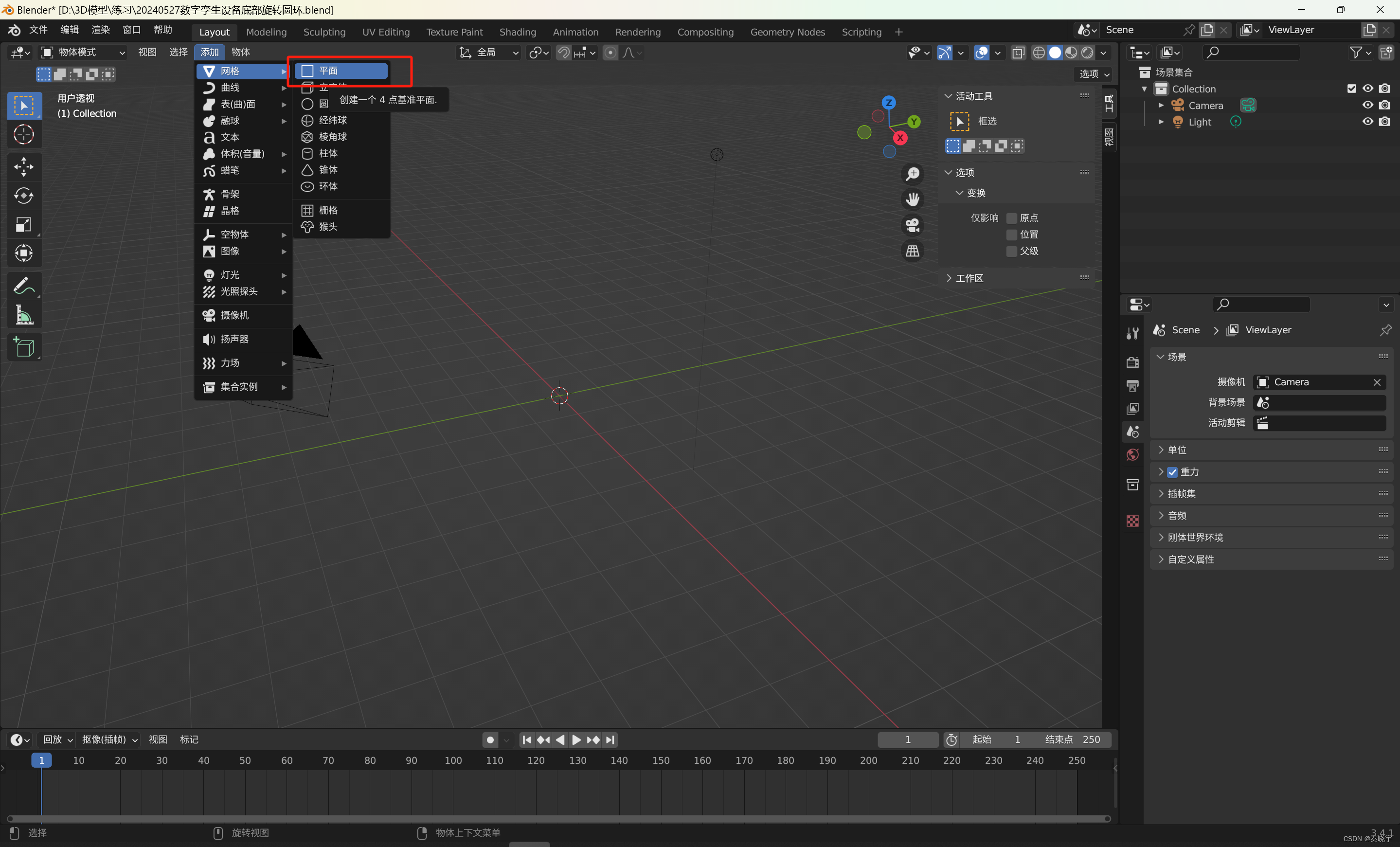Pick the Scale tool
Image resolution: width=1400 pixels, height=847 pixels.
(24, 224)
